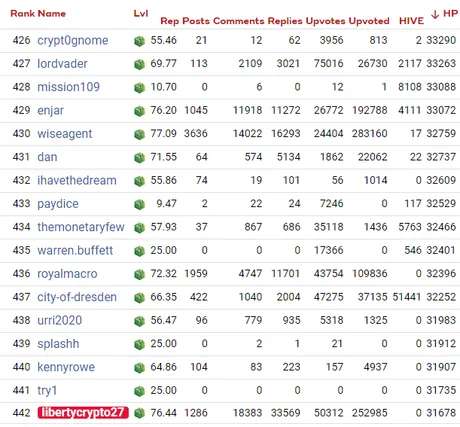This screenshot has width=460, height=427.
Task: Open the kennyrowe profile link
Action: 66,367
